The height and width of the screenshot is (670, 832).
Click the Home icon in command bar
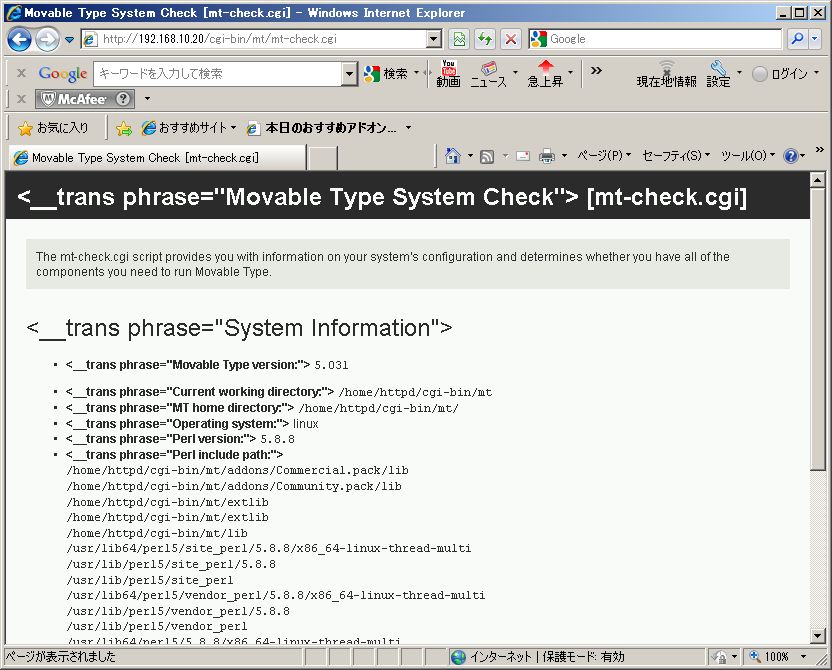coord(453,156)
